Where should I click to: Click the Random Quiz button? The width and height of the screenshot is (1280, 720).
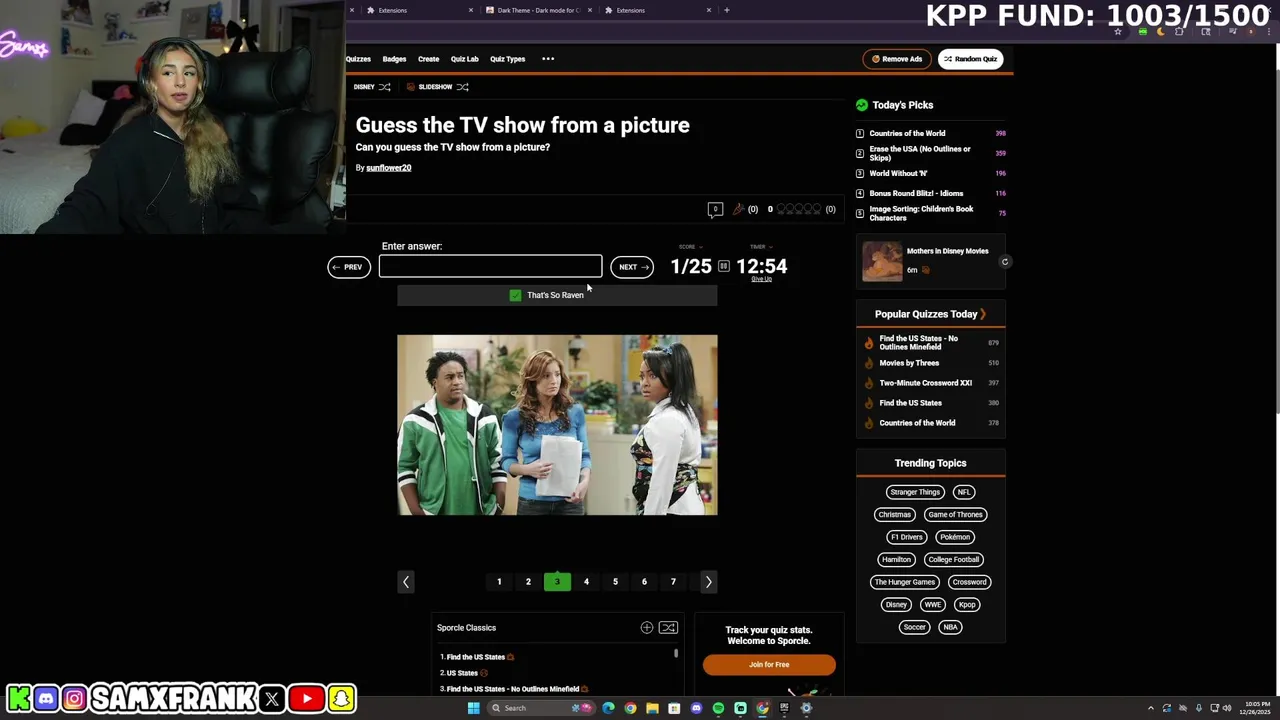click(x=970, y=59)
